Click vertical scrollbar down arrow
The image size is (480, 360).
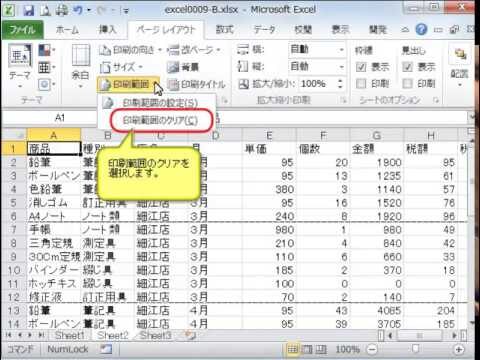pos(472,323)
